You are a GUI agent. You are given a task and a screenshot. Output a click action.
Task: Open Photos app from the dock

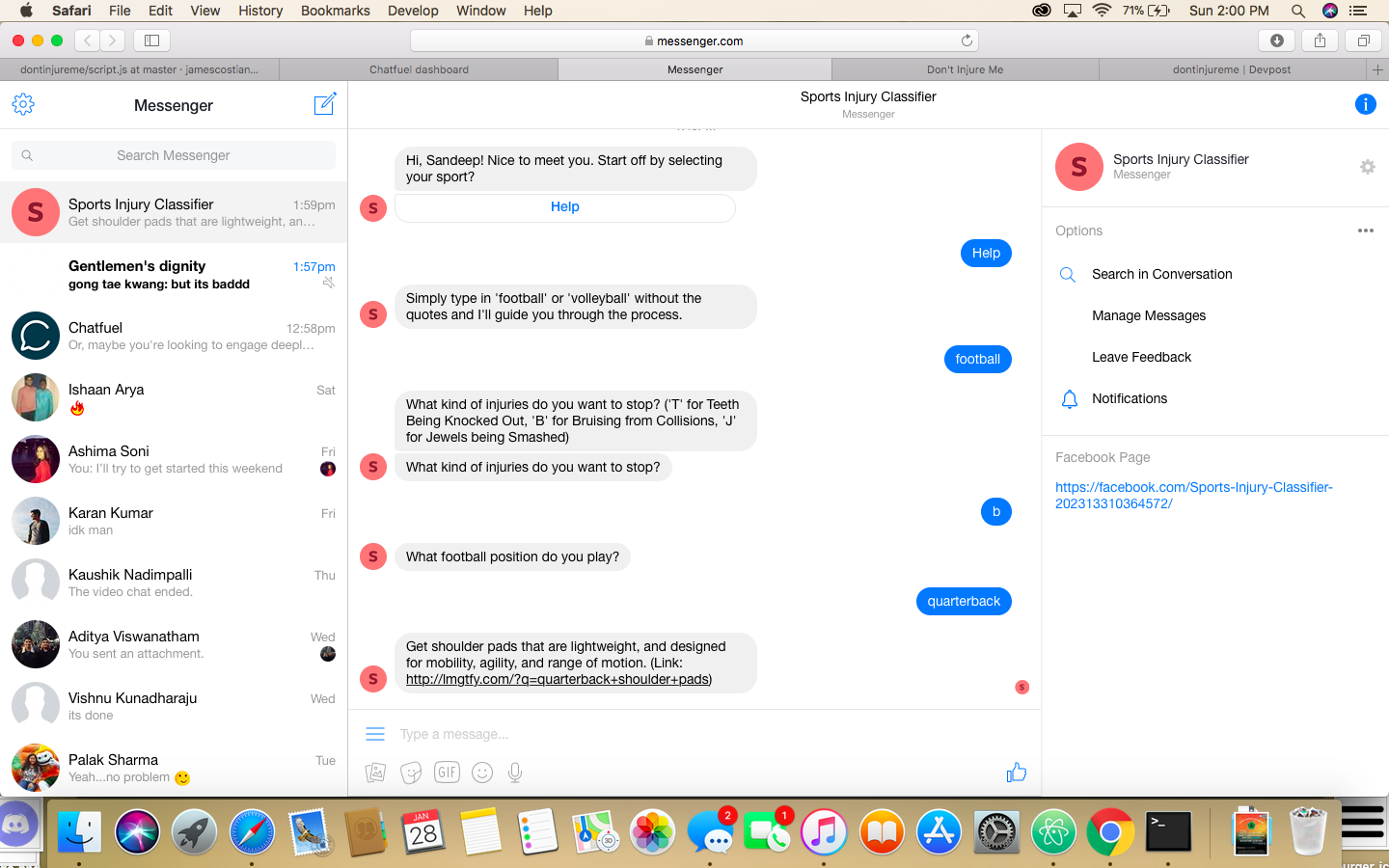[653, 831]
